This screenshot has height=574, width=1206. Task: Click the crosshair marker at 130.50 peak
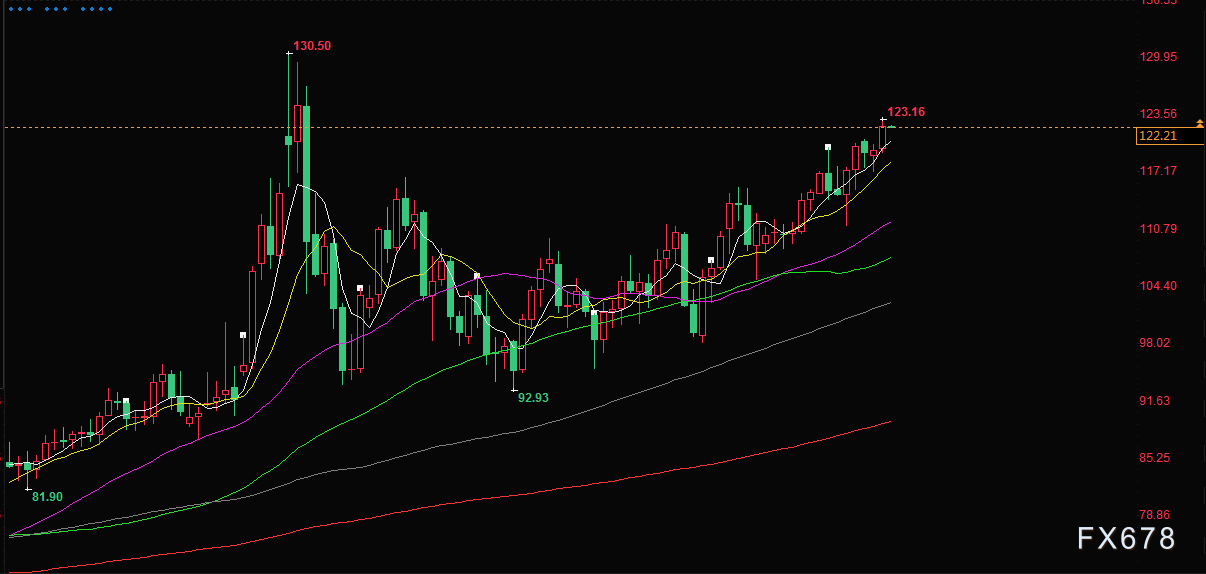289,53
